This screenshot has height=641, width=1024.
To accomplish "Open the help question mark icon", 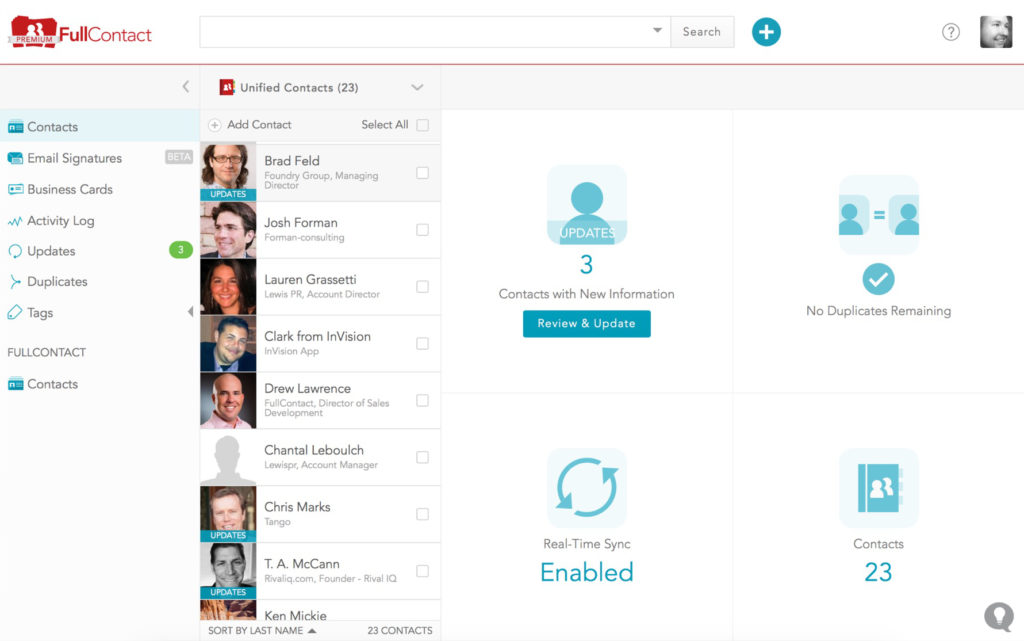I will (950, 32).
